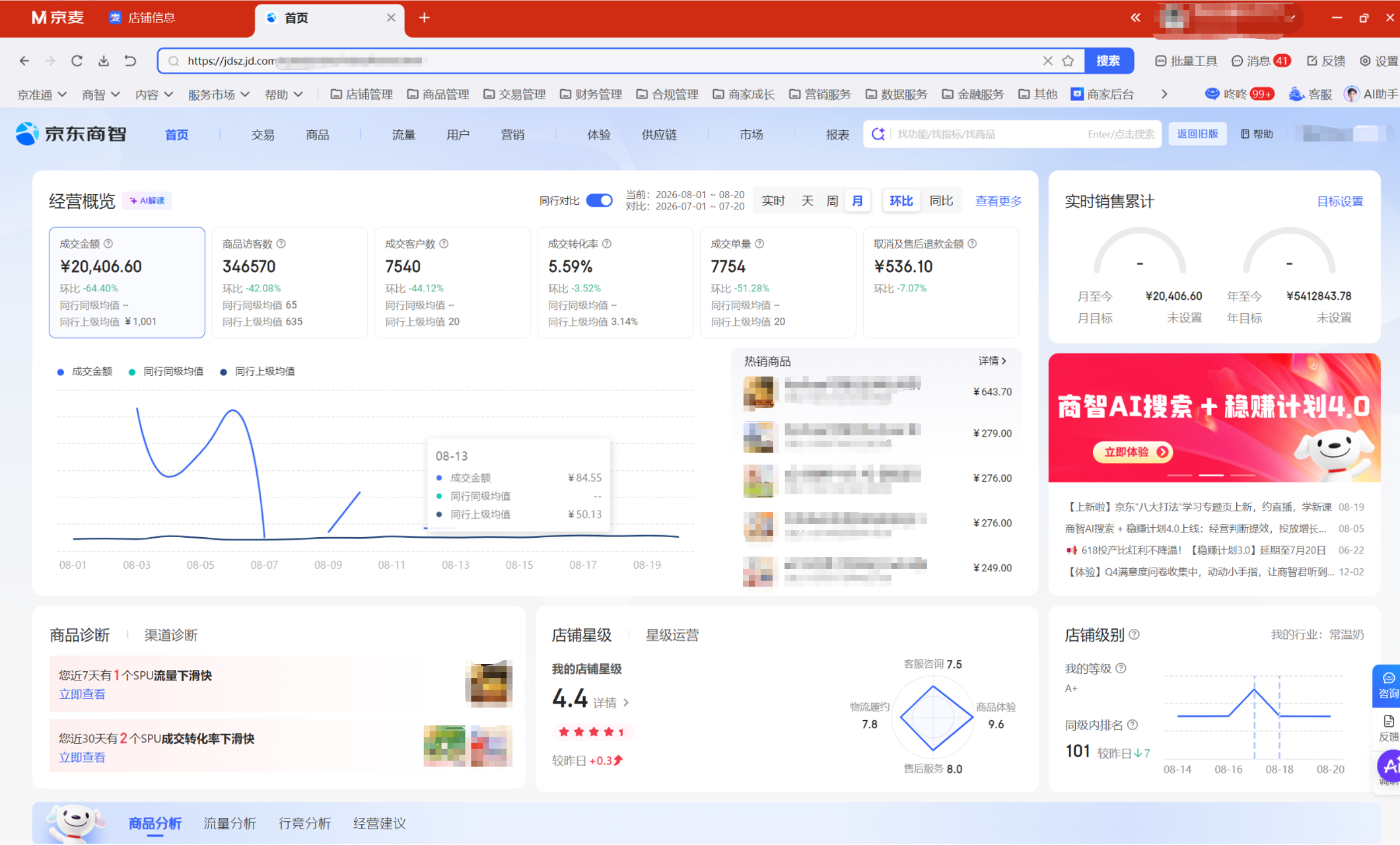Select the 实时 time granularity
1400x845 pixels.
pos(773,201)
